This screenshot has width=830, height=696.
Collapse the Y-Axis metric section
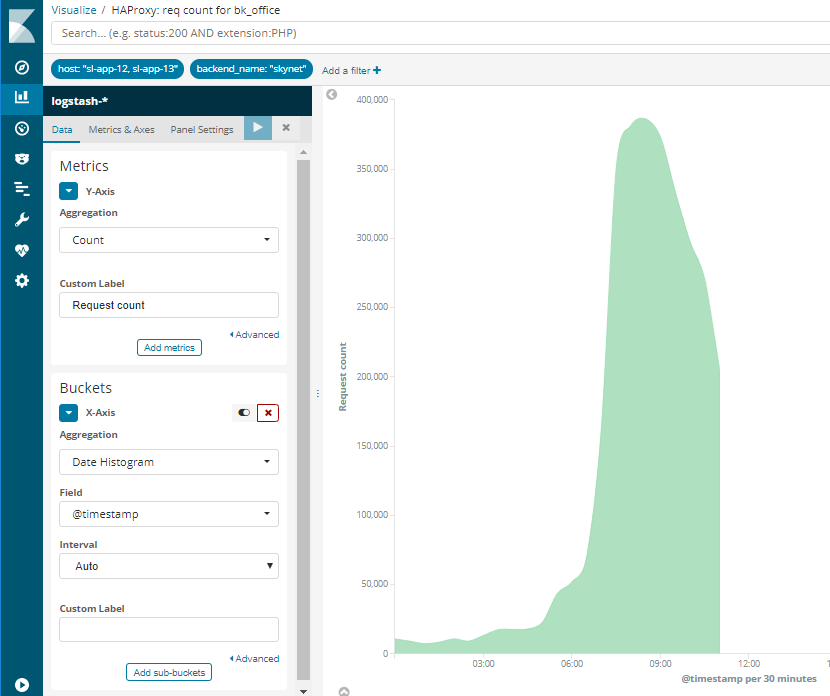pos(68,190)
